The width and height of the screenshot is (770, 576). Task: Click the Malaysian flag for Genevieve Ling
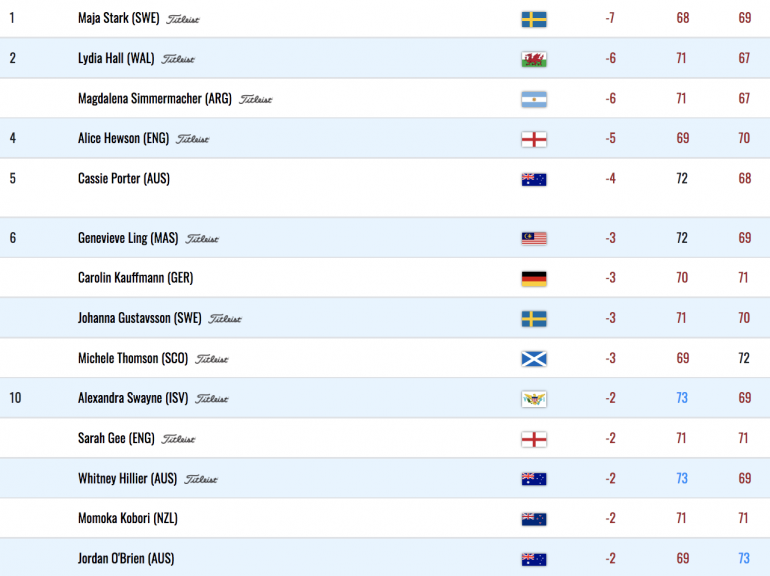click(534, 239)
